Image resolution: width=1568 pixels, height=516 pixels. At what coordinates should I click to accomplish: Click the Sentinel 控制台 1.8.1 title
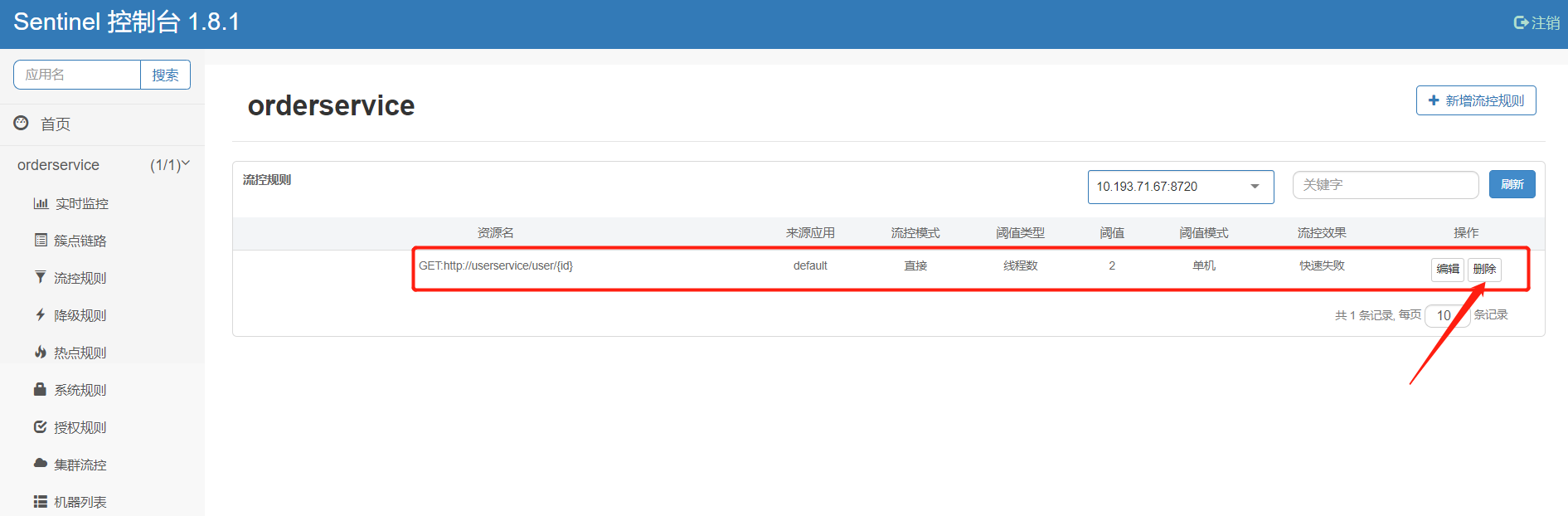127,22
